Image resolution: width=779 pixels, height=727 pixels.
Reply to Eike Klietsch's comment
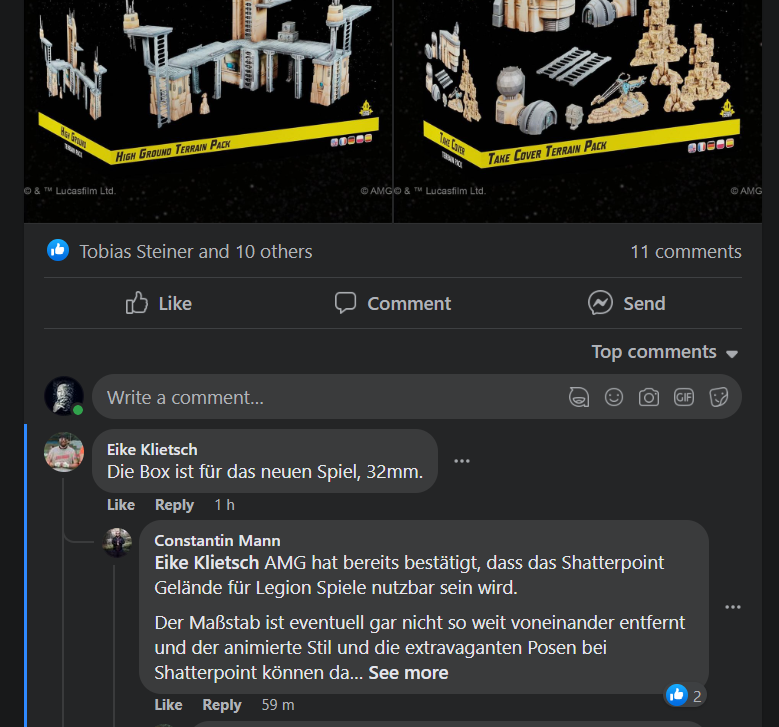(x=174, y=505)
